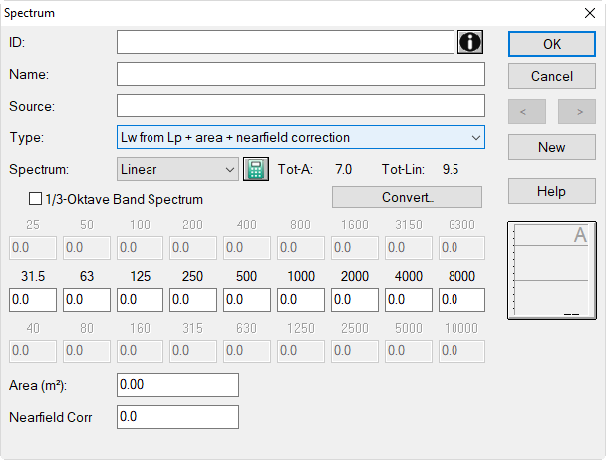Viewport: 606px width, 460px height.
Task: Click the disabled 315 Hz value field
Action: (193, 351)
